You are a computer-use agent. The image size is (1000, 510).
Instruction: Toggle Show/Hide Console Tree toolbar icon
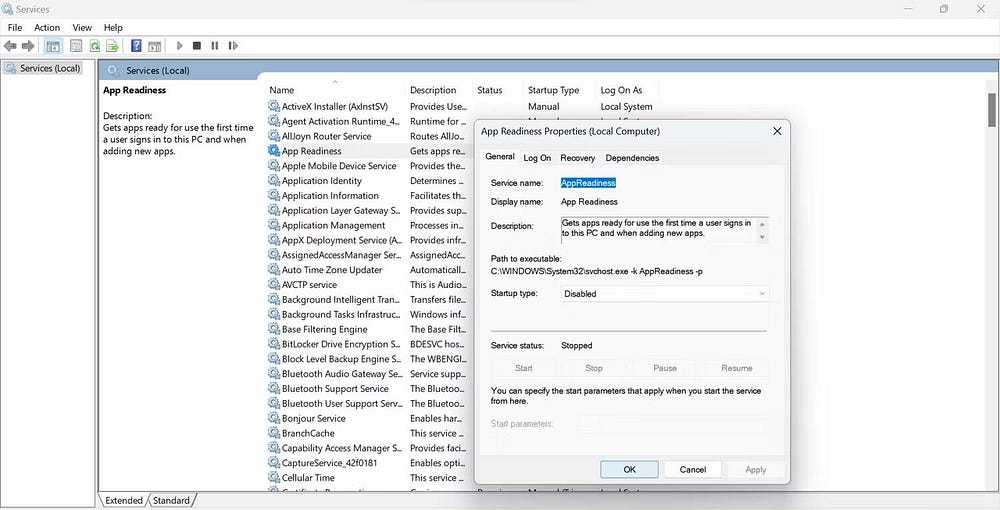tap(54, 46)
